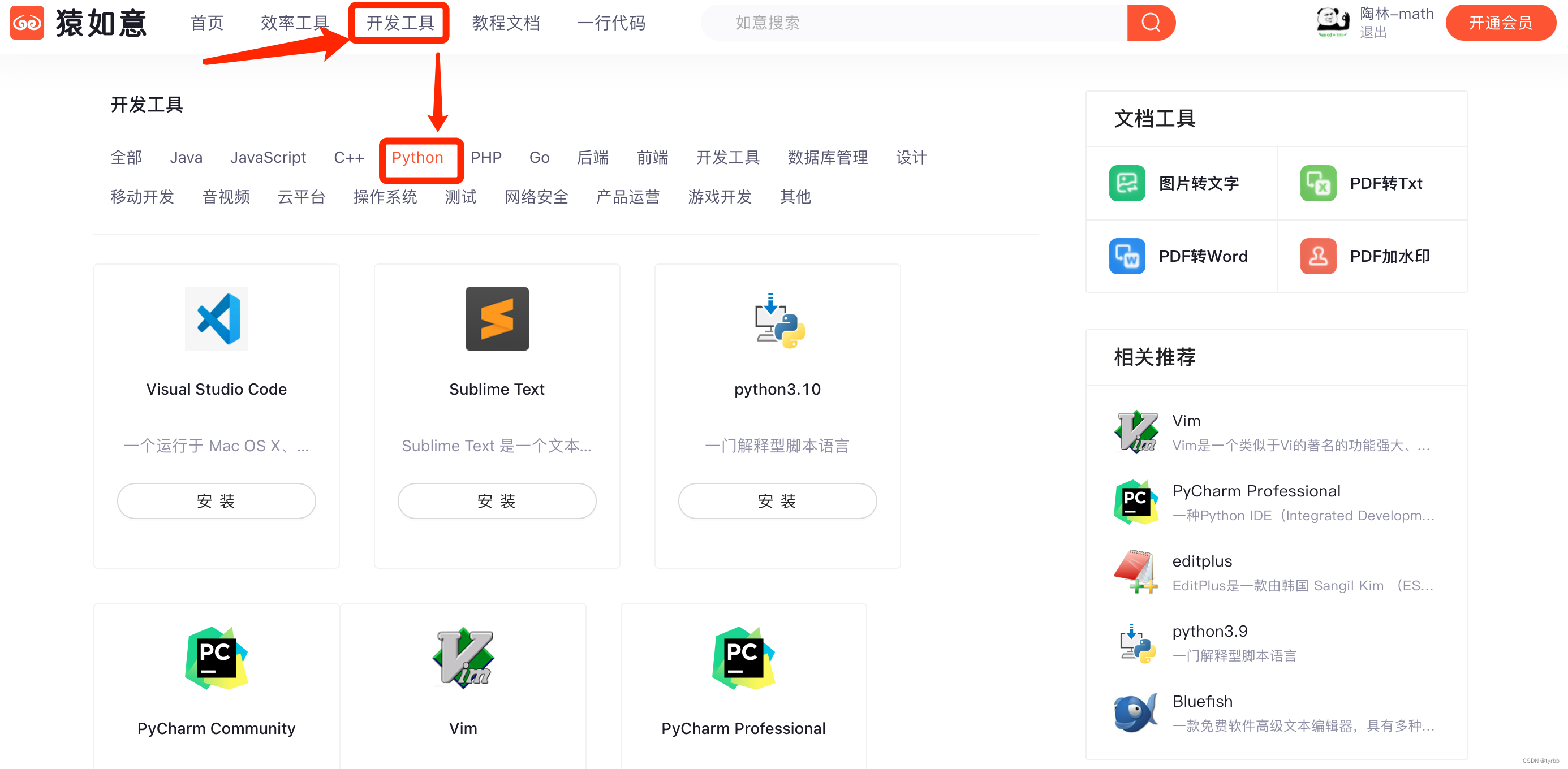Screen dimensions: 1568x769
Task: Select the 前端 category filter
Action: tap(653, 158)
